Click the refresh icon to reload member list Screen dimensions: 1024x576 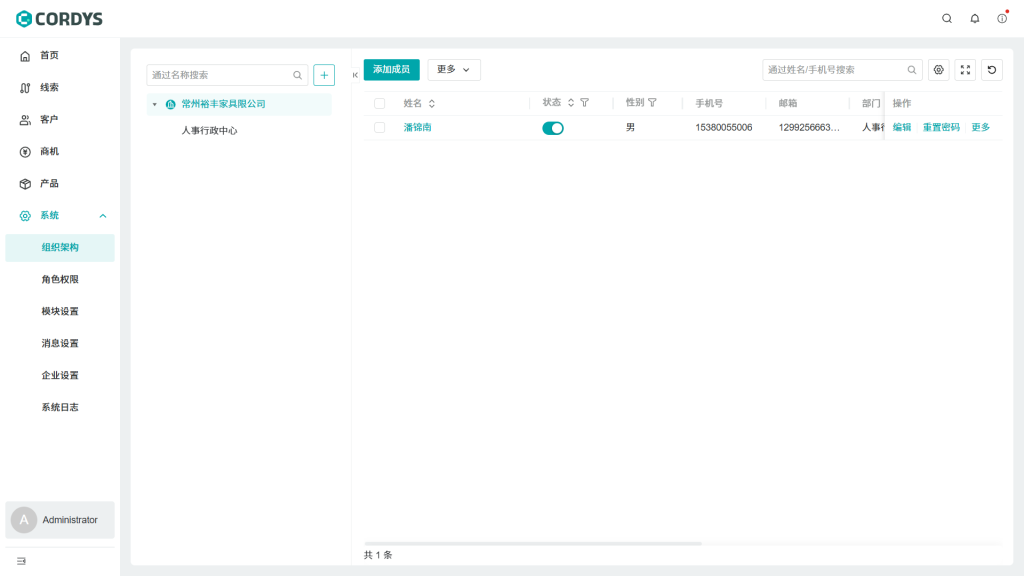point(991,70)
